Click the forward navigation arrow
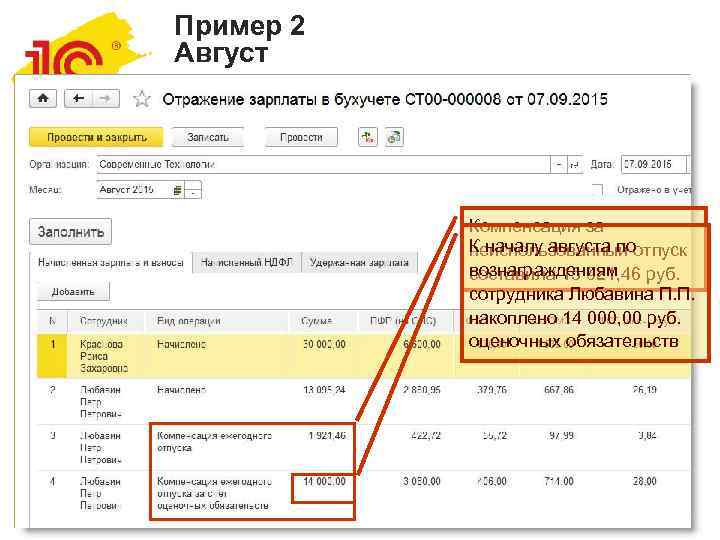Image resolution: width=720 pixels, height=540 pixels. click(x=106, y=99)
